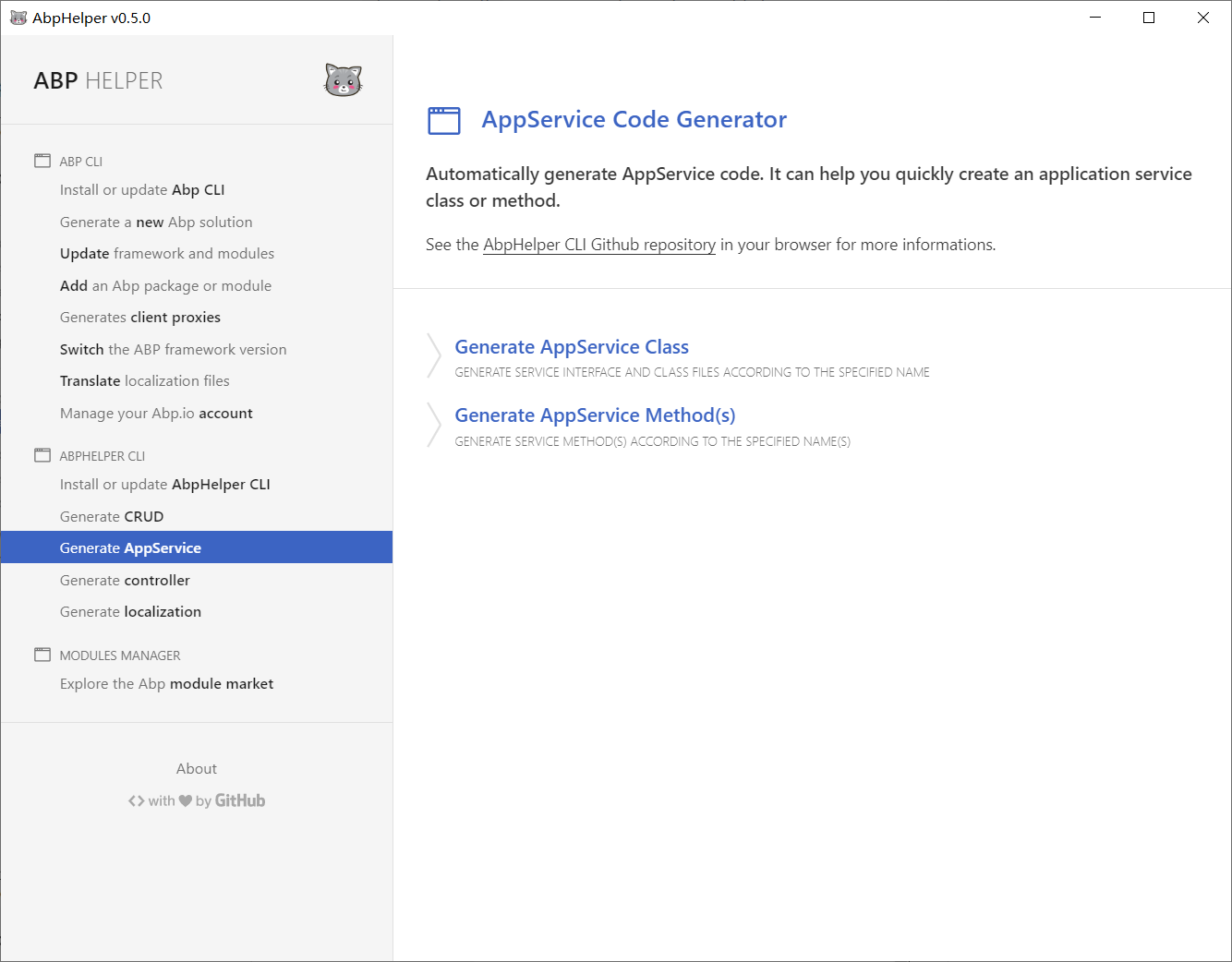Click the ABP CLI section window icon
Screen dimensions: 1232x962
[x=42, y=161]
